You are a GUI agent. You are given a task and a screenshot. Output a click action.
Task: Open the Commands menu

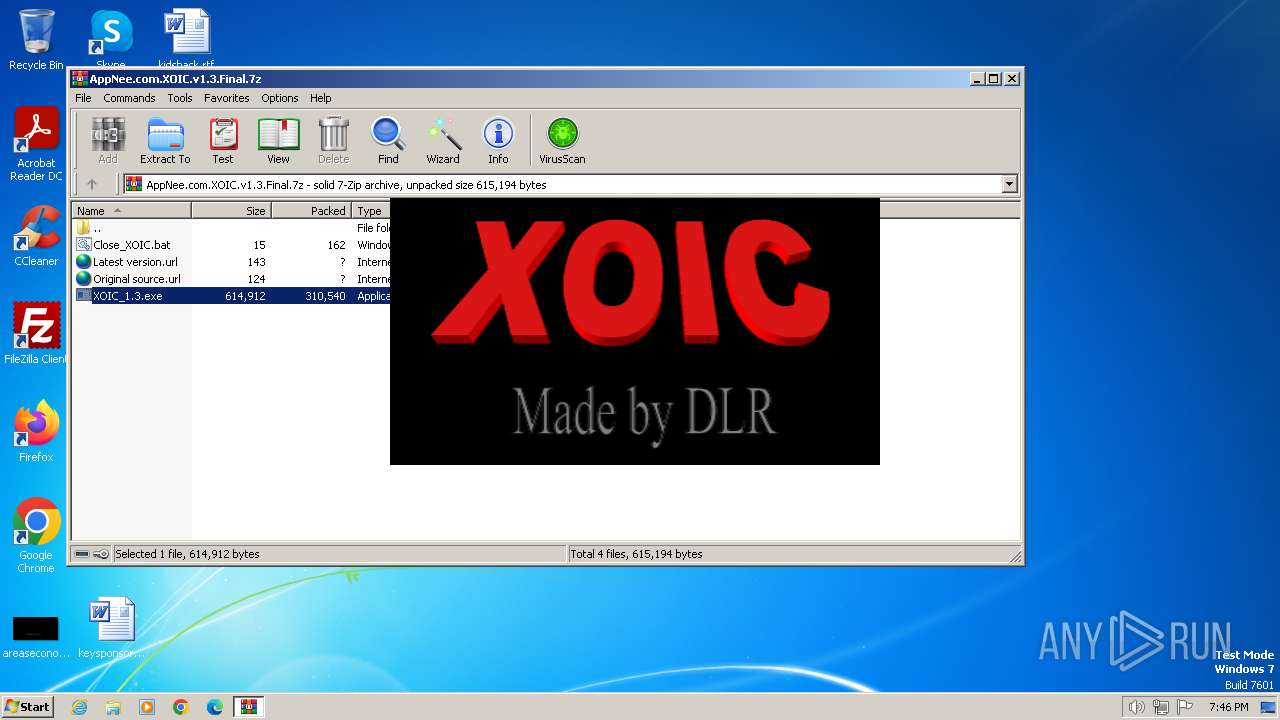129,98
